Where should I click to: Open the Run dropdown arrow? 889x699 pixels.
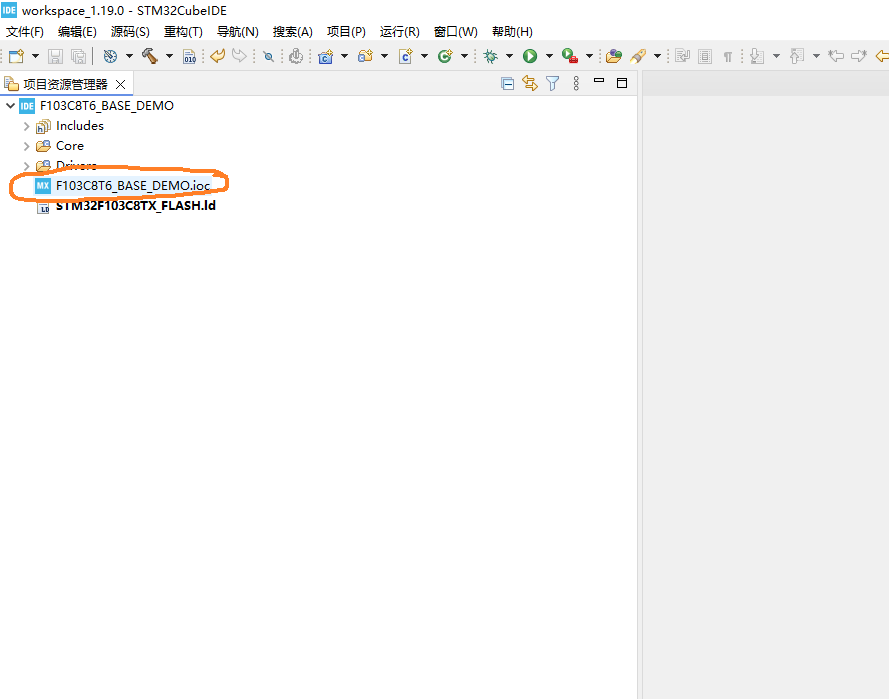[x=549, y=56]
